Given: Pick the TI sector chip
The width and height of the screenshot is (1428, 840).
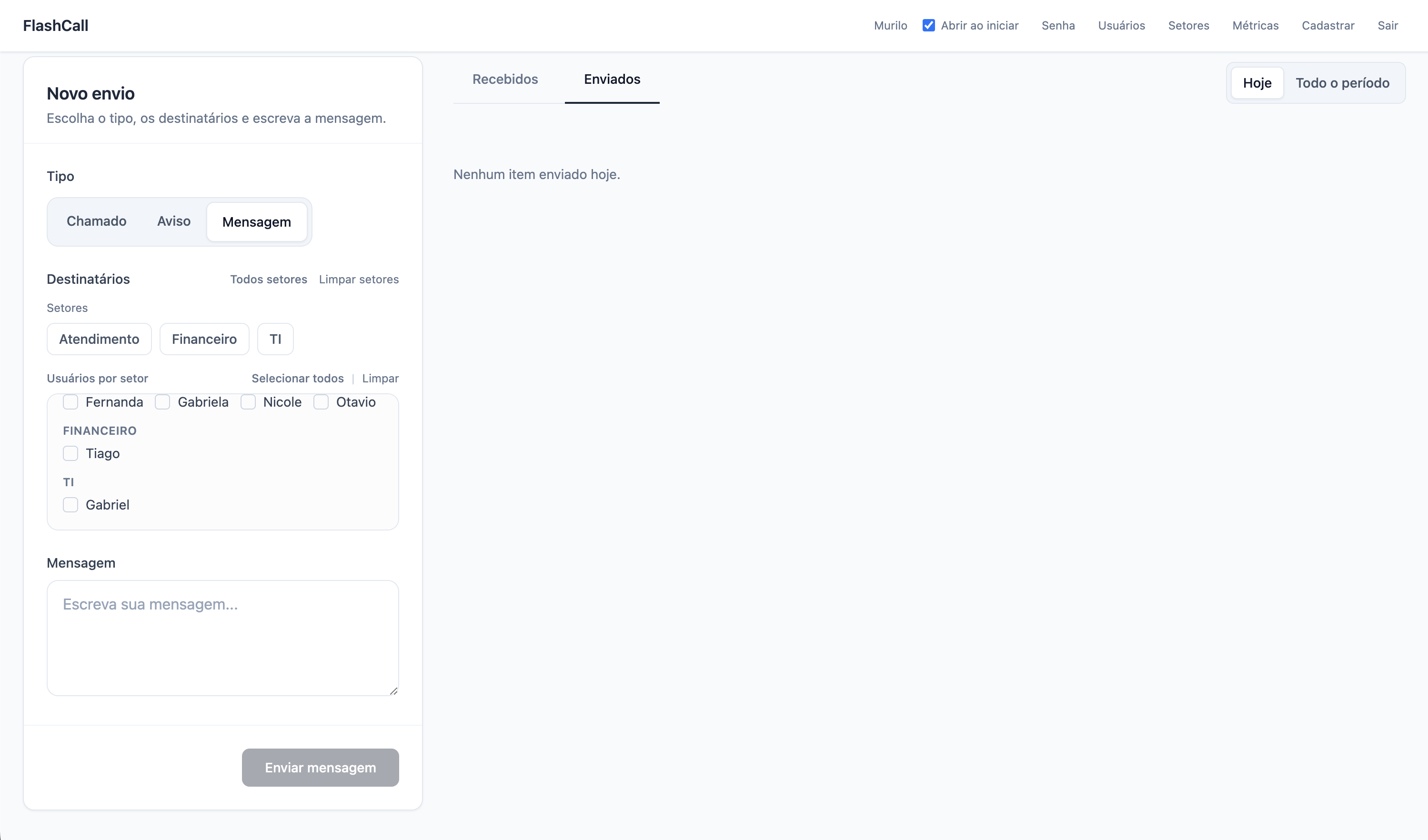Looking at the screenshot, I should pyautogui.click(x=275, y=339).
